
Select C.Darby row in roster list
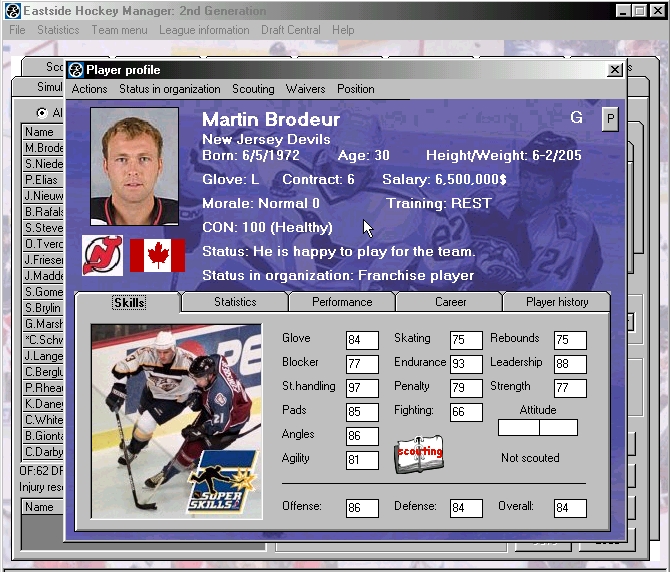tap(43, 452)
